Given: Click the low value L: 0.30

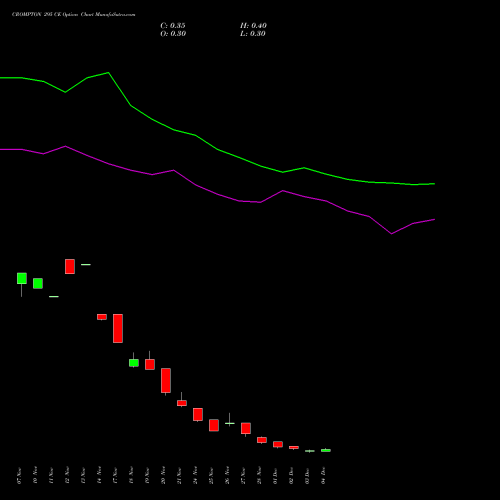Looking at the screenshot, I should tap(253, 34).
